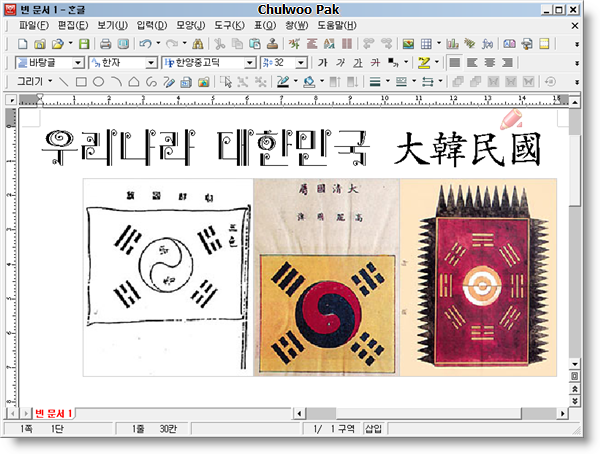Select the ellipse drawing tool
Viewport: 600px width, 454px height.
click(99, 82)
